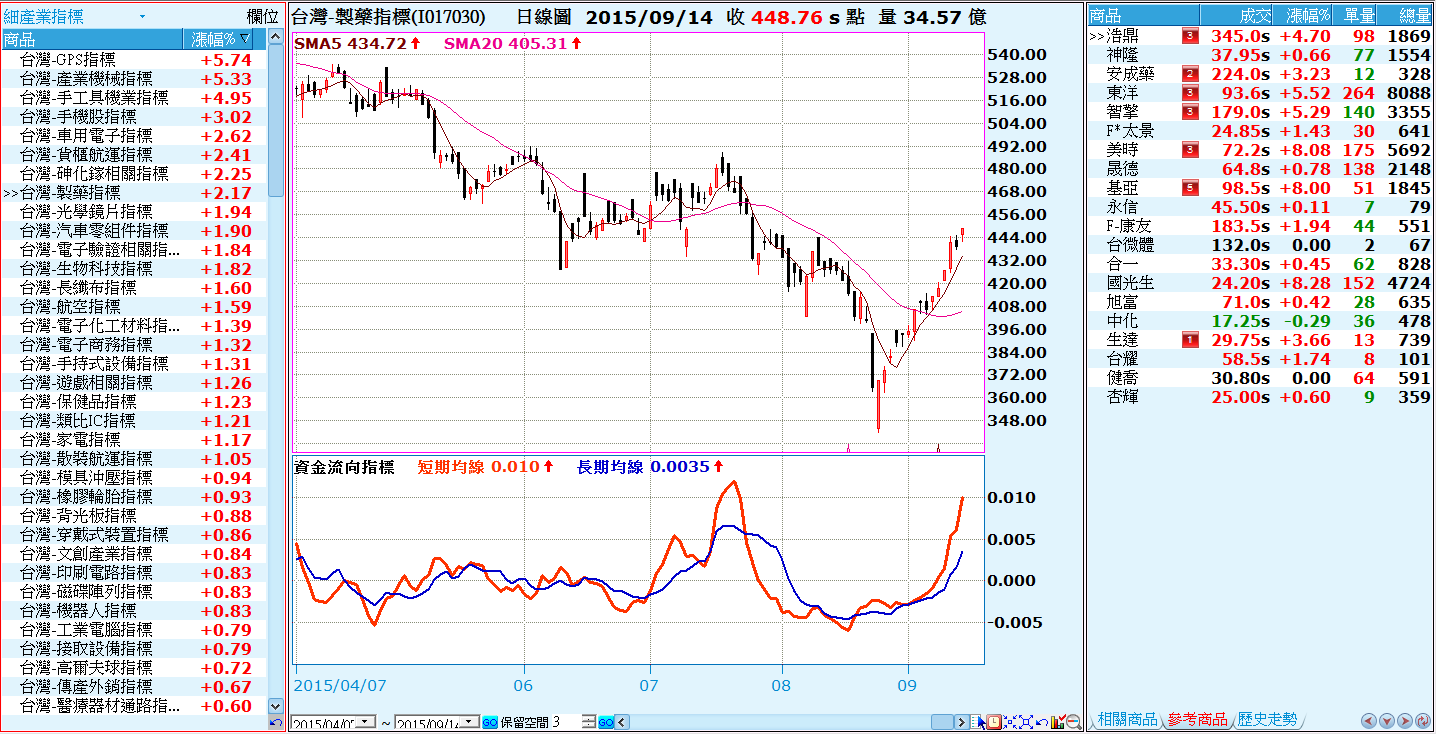The height and width of the screenshot is (734, 1436).
Task: Click industry list scrollbar down arrow
Action: [276, 705]
